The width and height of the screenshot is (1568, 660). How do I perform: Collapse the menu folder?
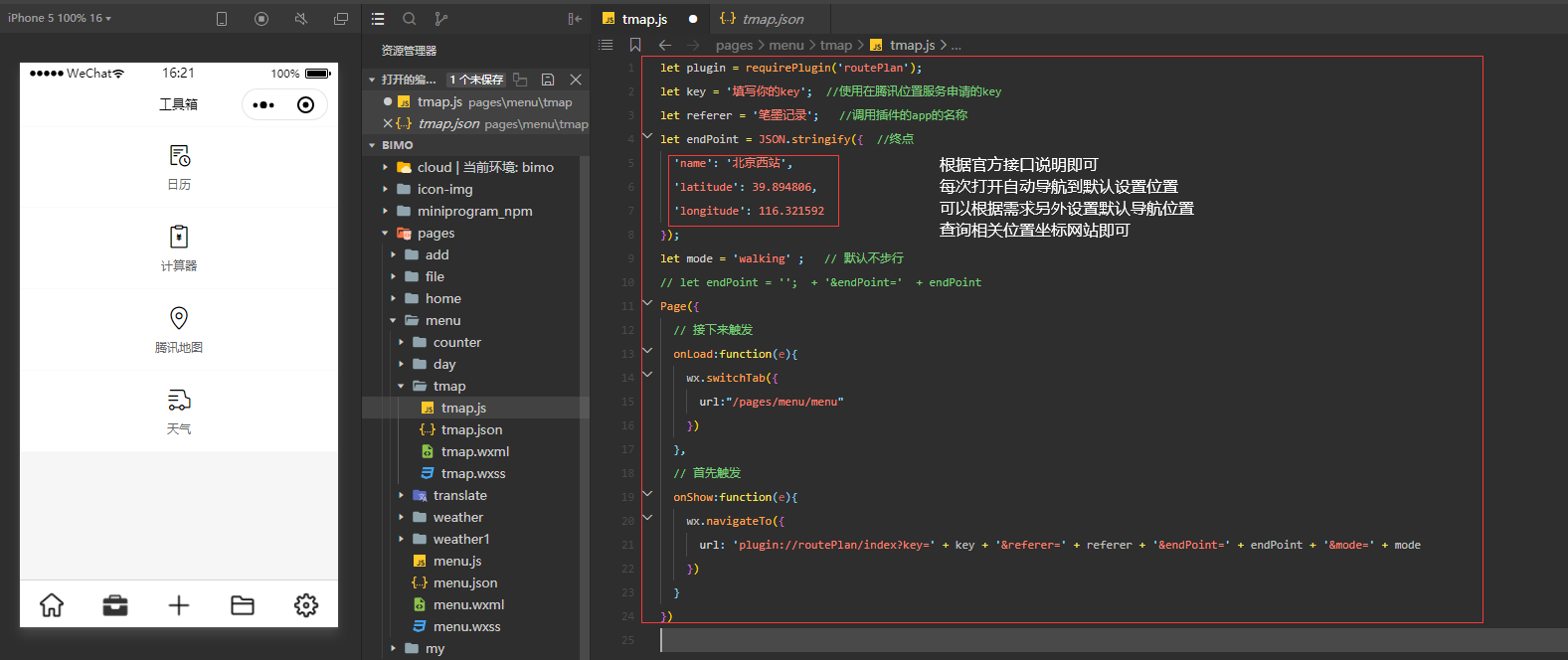click(394, 320)
